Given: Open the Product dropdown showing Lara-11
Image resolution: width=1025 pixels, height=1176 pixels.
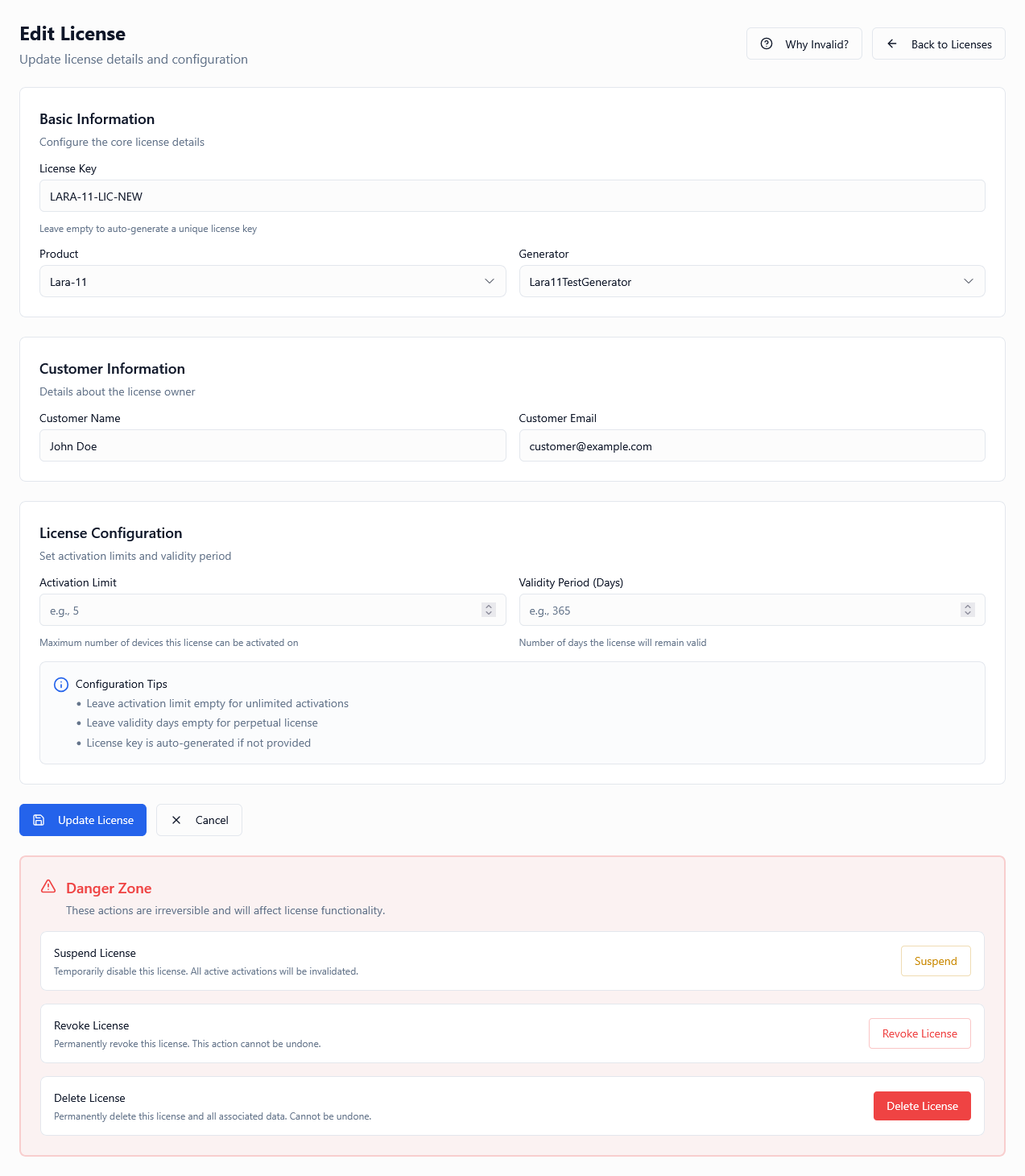Looking at the screenshot, I should pyautogui.click(x=273, y=281).
